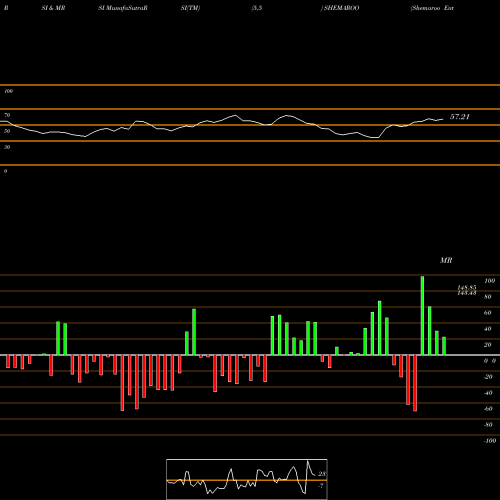Click the '-80' tick on the MR right axis
Image resolution: width=500 pixels, height=500 pixels.
tap(488, 425)
